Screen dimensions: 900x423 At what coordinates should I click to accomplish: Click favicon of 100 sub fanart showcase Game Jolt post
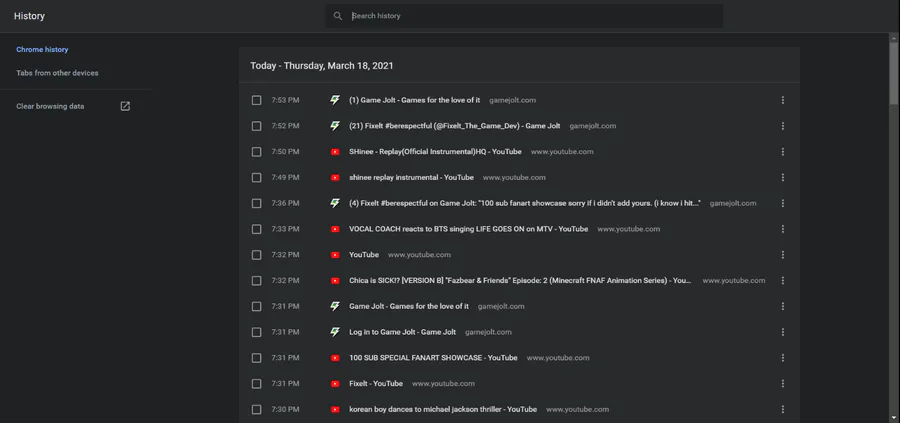pyautogui.click(x=335, y=203)
